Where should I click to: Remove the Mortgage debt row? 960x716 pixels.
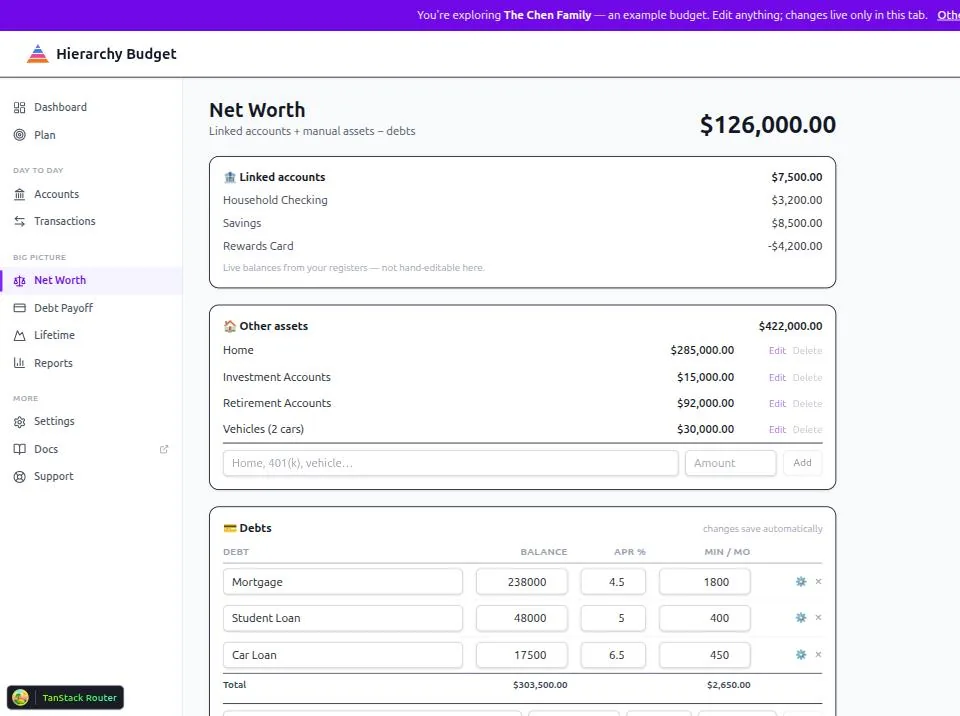coord(819,581)
